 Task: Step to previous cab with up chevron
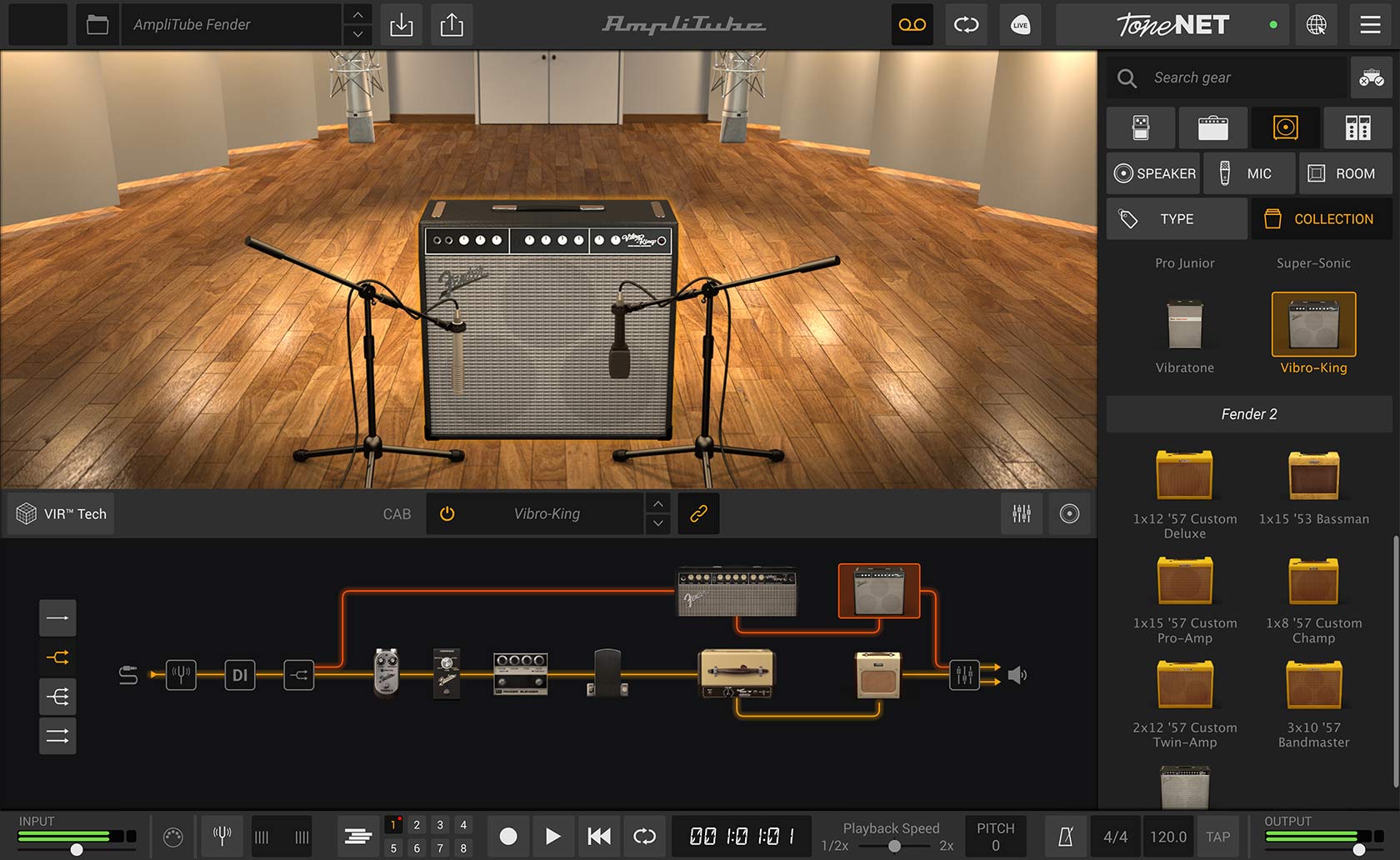[657, 503]
